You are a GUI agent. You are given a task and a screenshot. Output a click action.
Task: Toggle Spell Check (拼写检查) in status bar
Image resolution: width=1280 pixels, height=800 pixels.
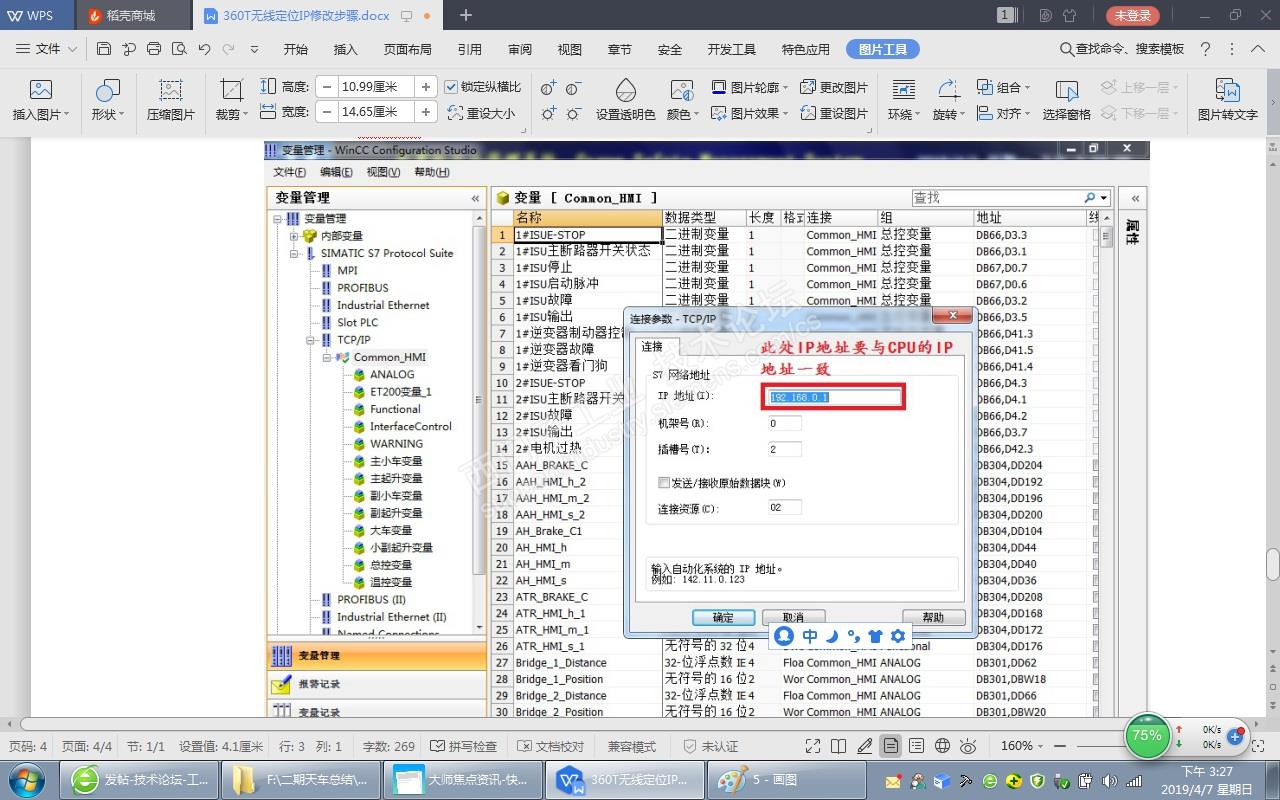click(x=463, y=746)
